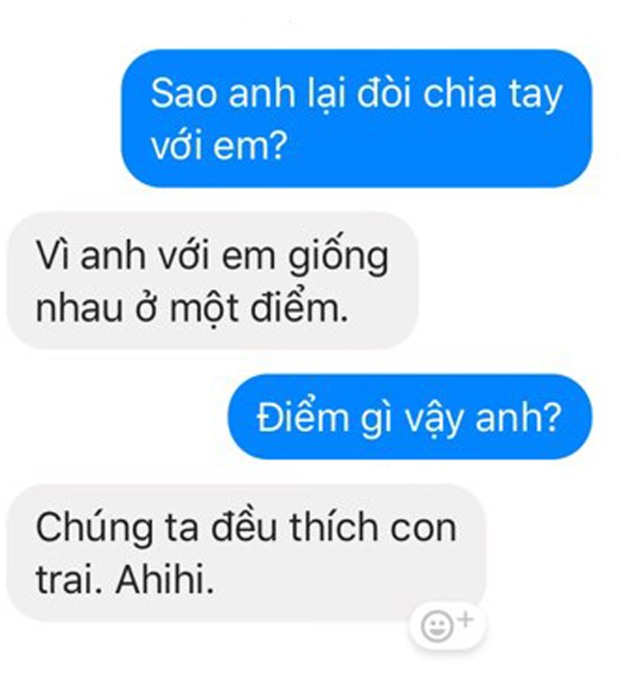The height and width of the screenshot is (674, 640).
Task: Select the message 'Chúng ta đều thích con trai'
Action: click(247, 553)
